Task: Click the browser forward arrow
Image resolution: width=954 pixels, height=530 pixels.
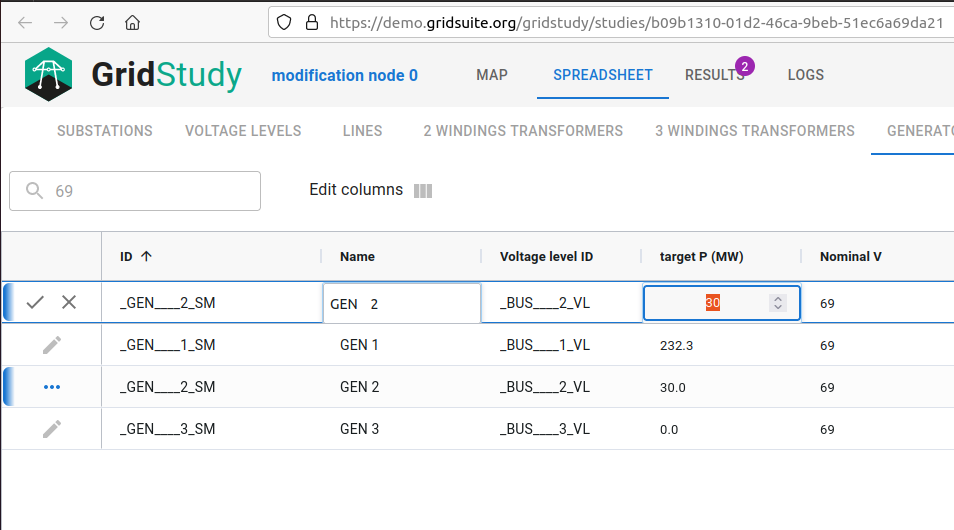Action: [x=61, y=23]
